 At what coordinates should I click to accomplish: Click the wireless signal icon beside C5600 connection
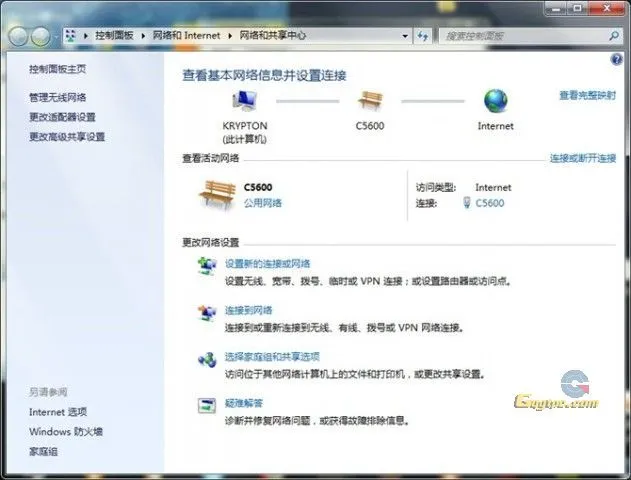pyautogui.click(x=467, y=202)
